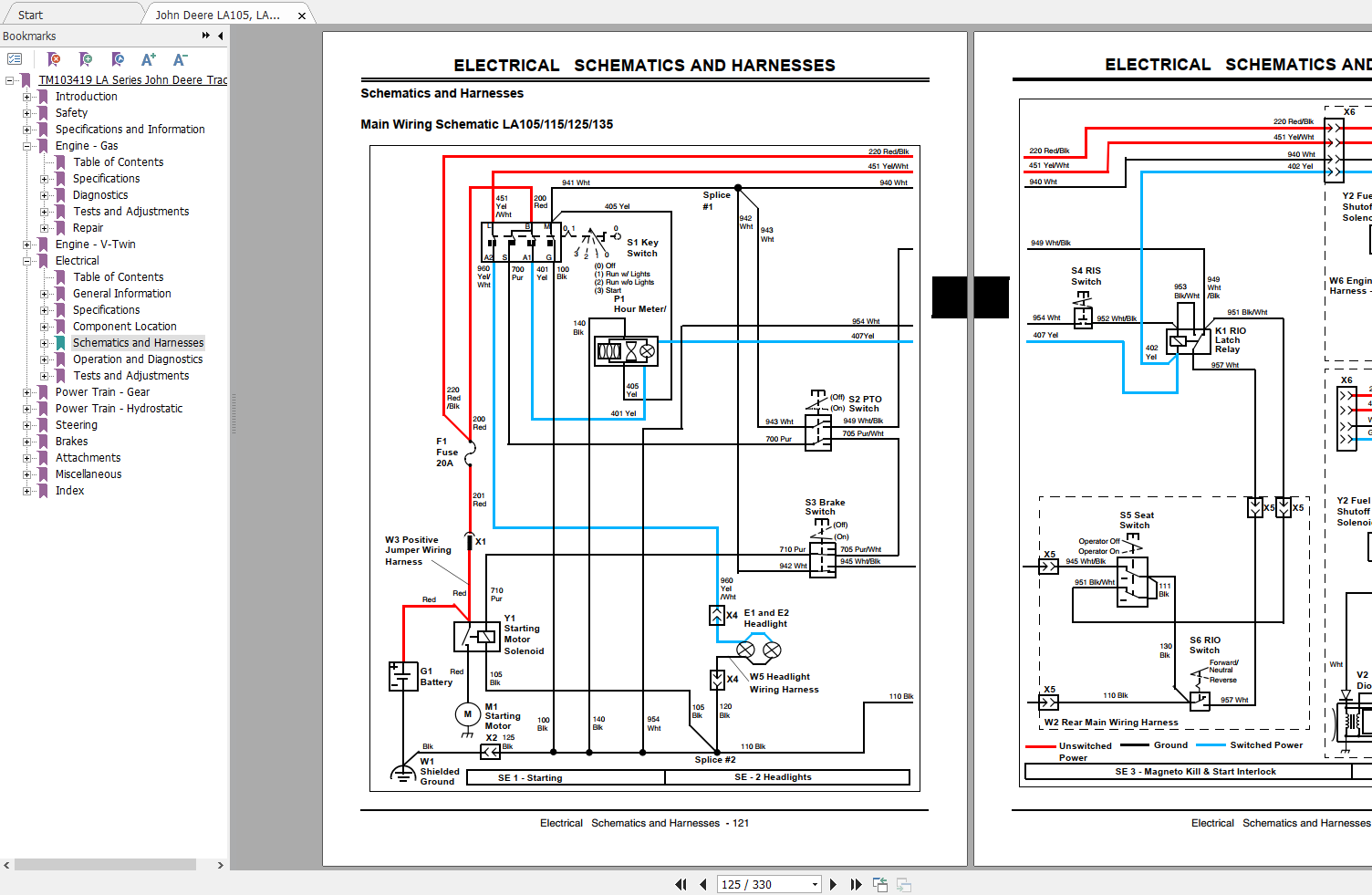Open Tests and Adjustments under Engine - Gas
Screen dimensions: 1372x895
click(131, 212)
